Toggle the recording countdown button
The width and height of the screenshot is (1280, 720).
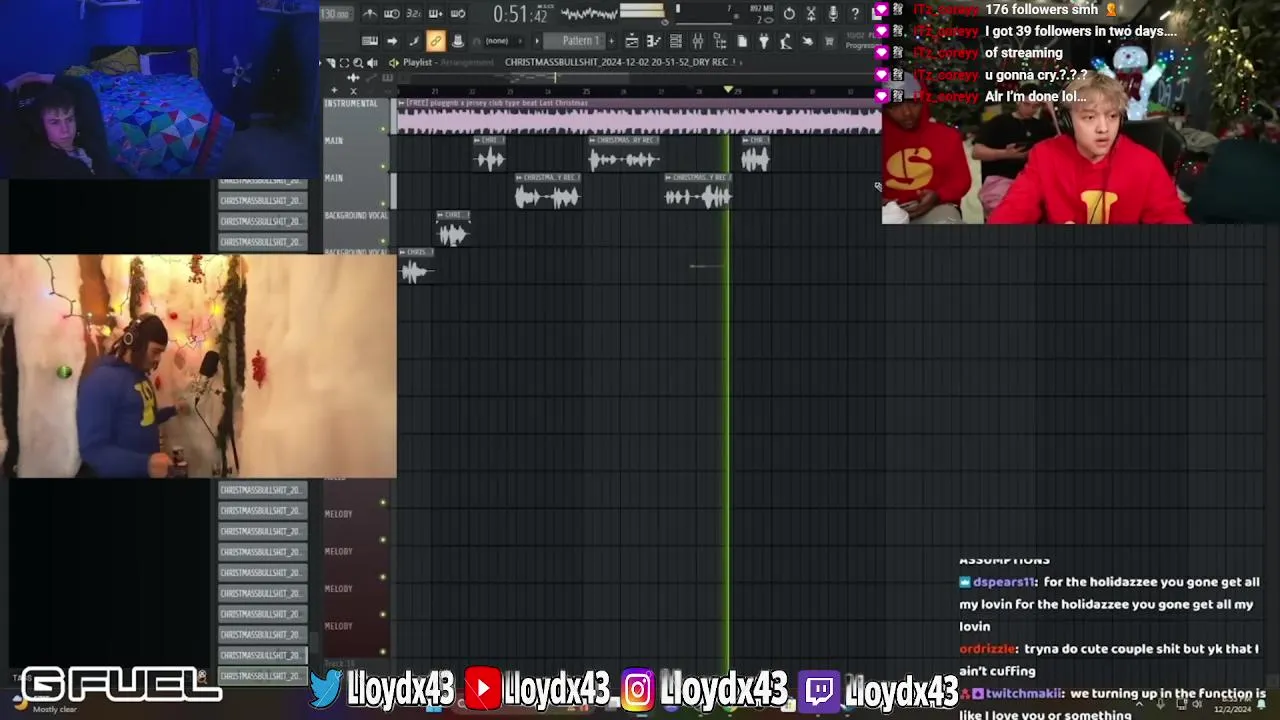coord(414,14)
